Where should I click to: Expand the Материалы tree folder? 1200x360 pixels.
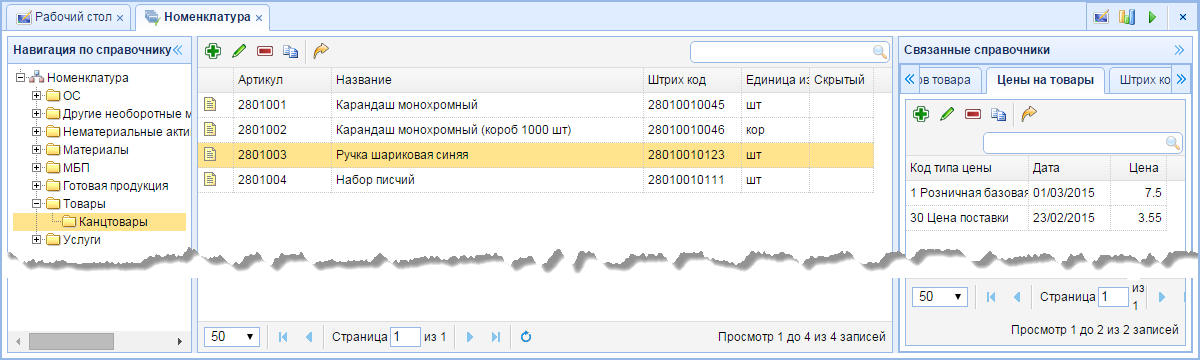tap(37, 150)
